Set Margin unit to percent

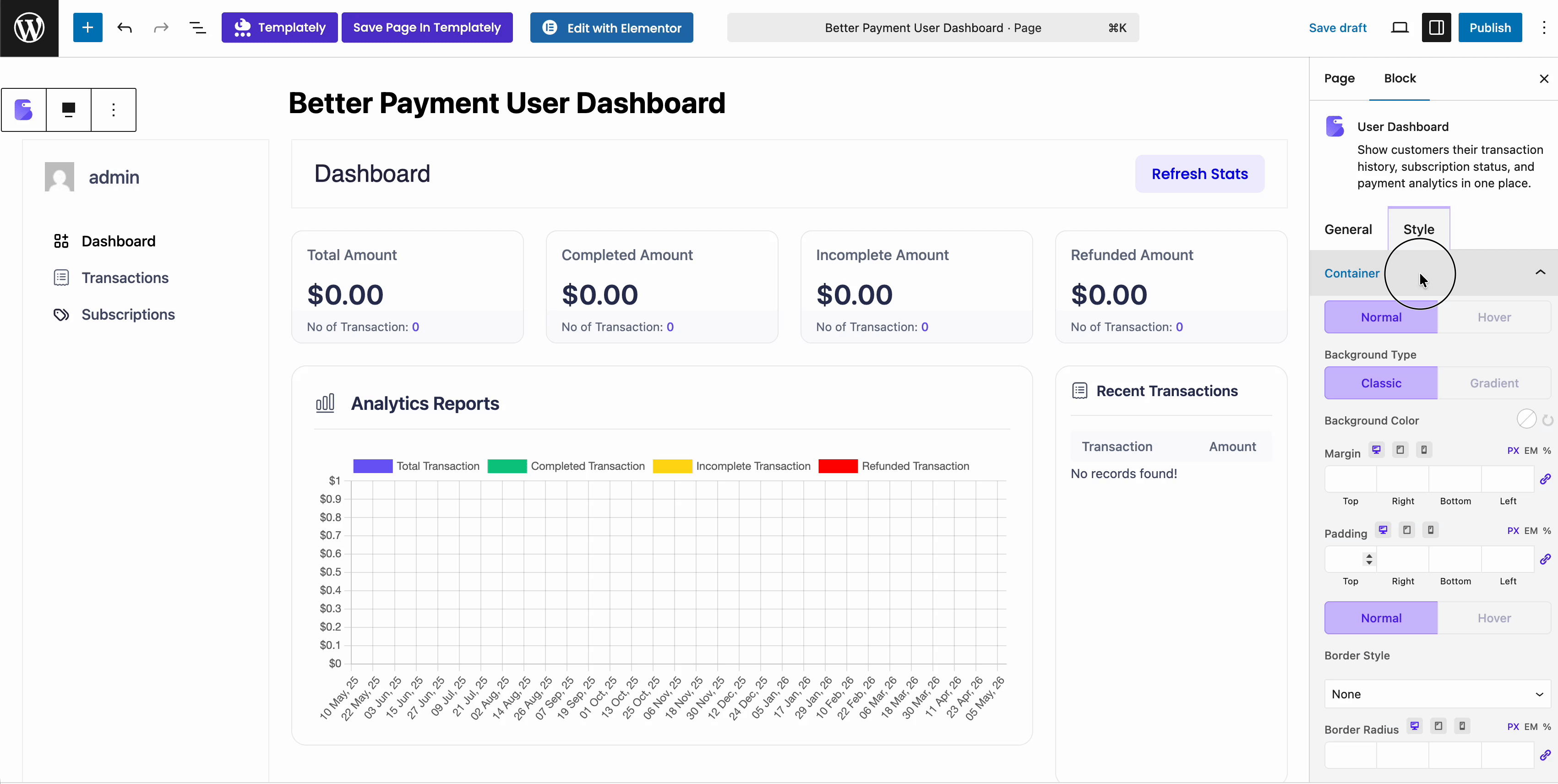click(x=1547, y=451)
